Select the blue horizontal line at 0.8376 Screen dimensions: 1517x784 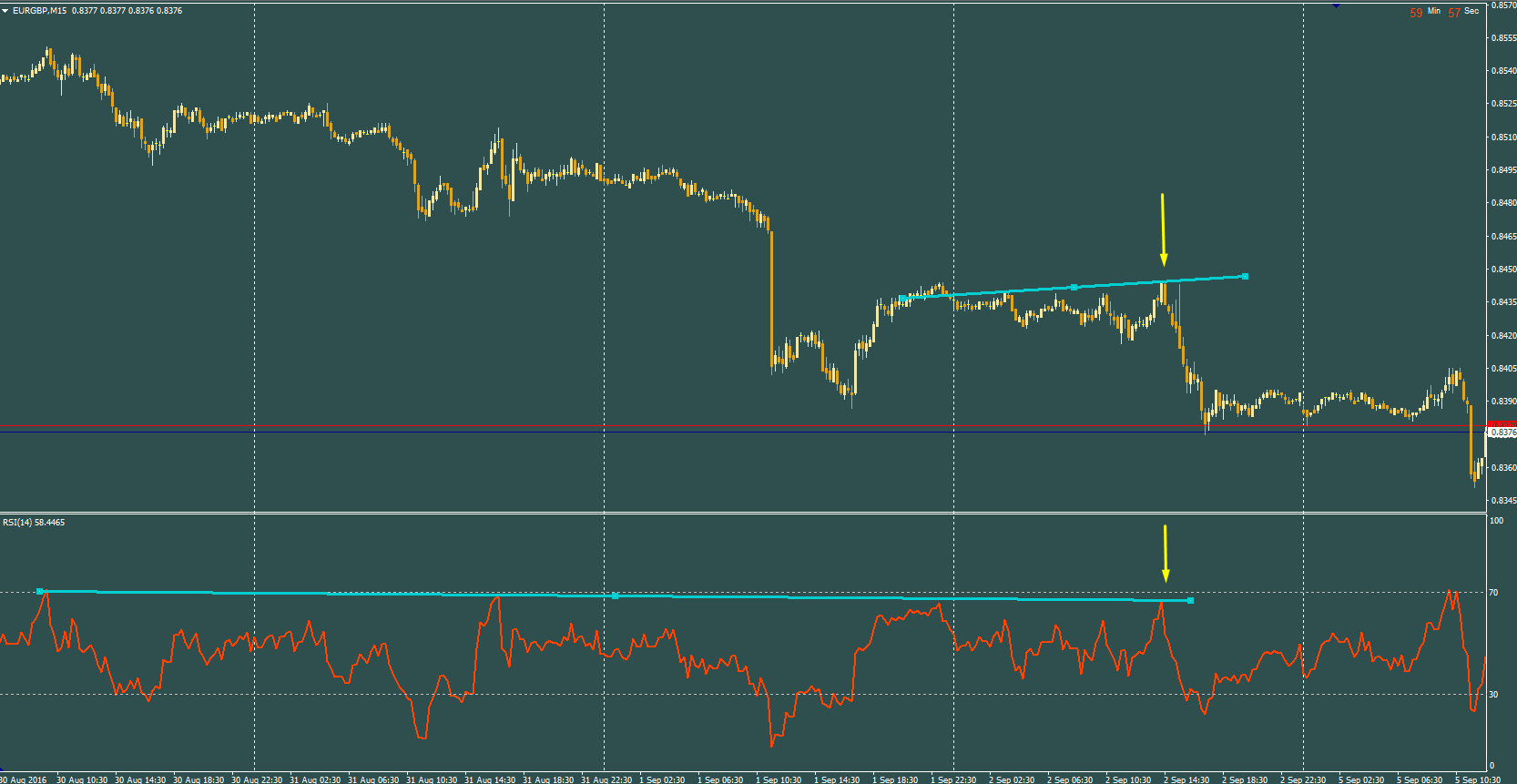click(x=743, y=433)
